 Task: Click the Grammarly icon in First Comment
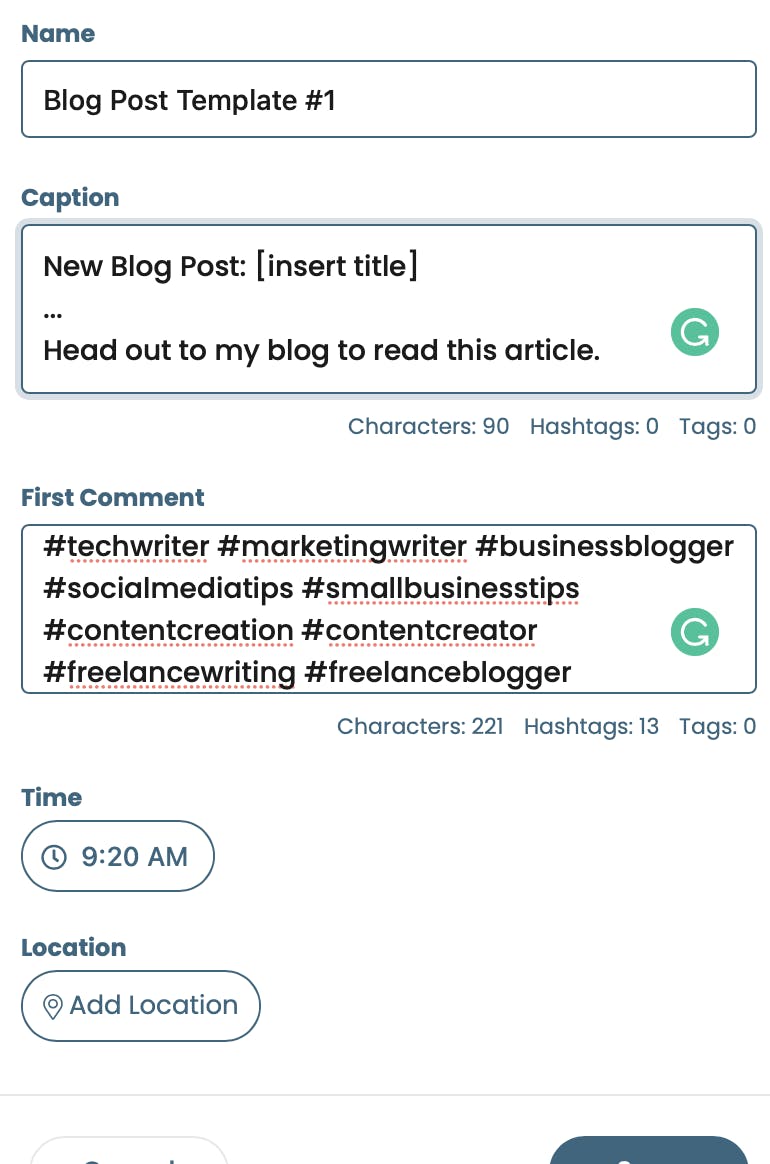[695, 631]
